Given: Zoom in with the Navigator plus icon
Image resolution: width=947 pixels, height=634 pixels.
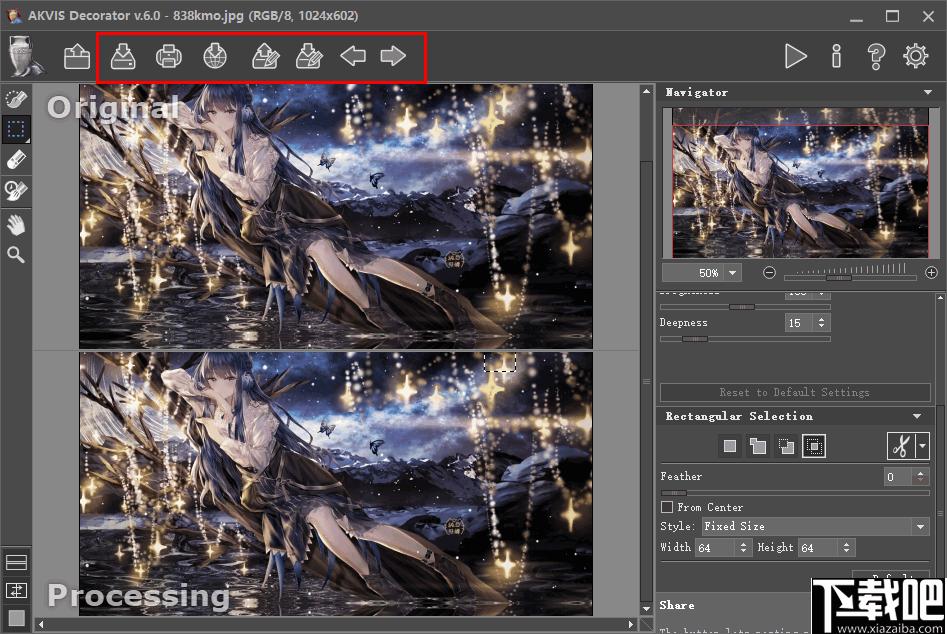Looking at the screenshot, I should point(931,273).
